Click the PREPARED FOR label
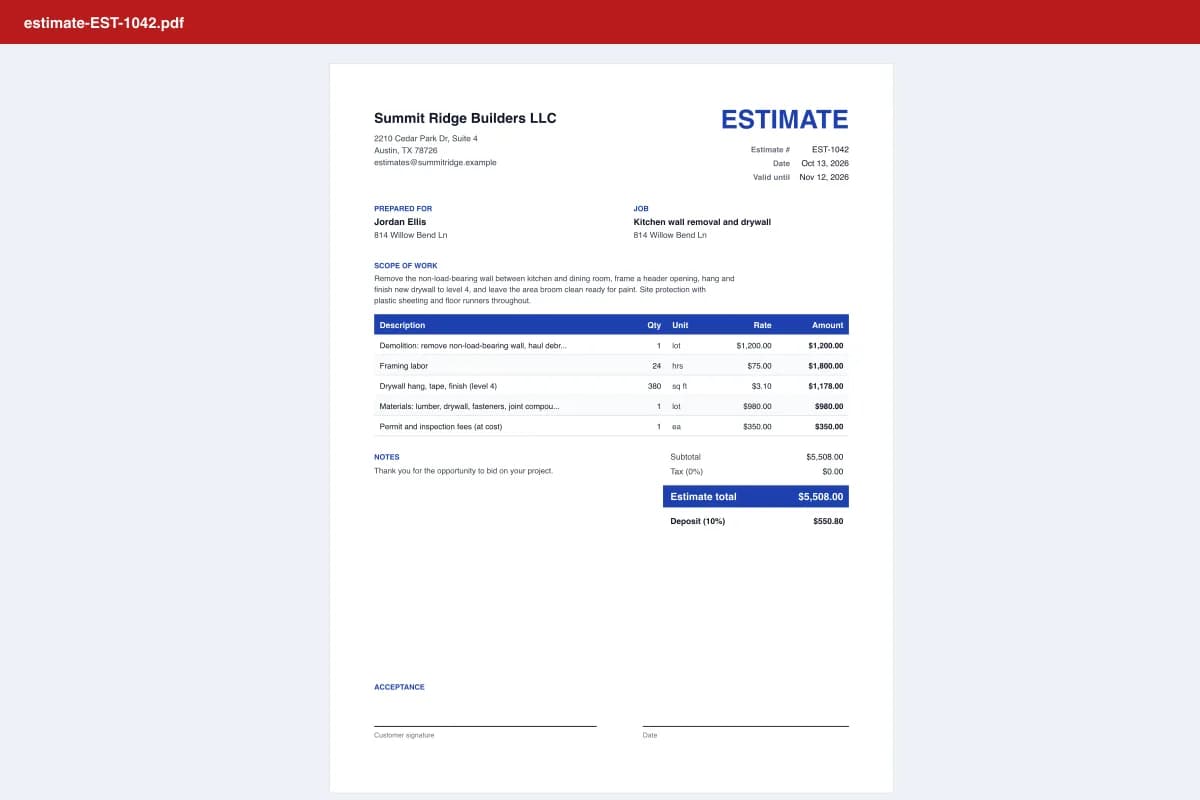This screenshot has width=1200, height=800. 403,209
